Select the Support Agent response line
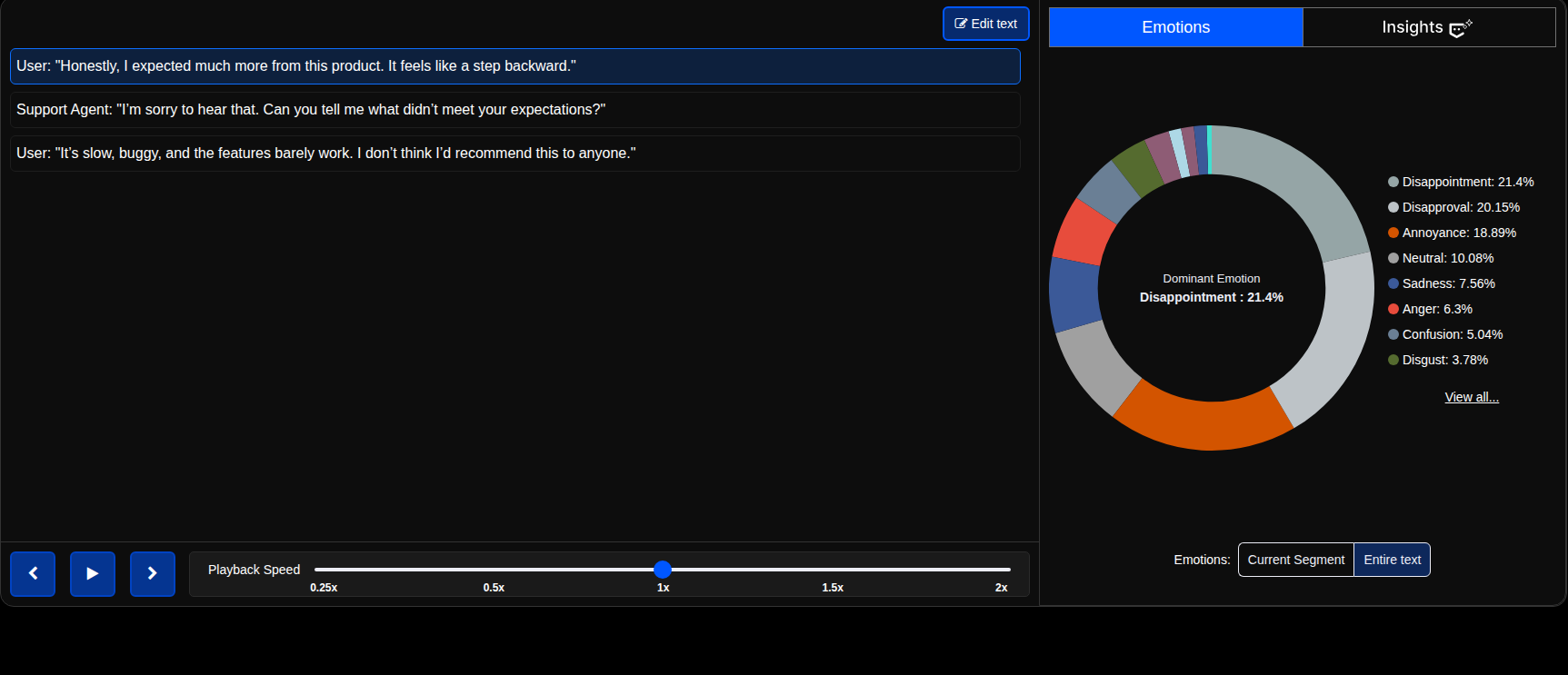Viewport: 1568px width, 675px height. click(515, 110)
